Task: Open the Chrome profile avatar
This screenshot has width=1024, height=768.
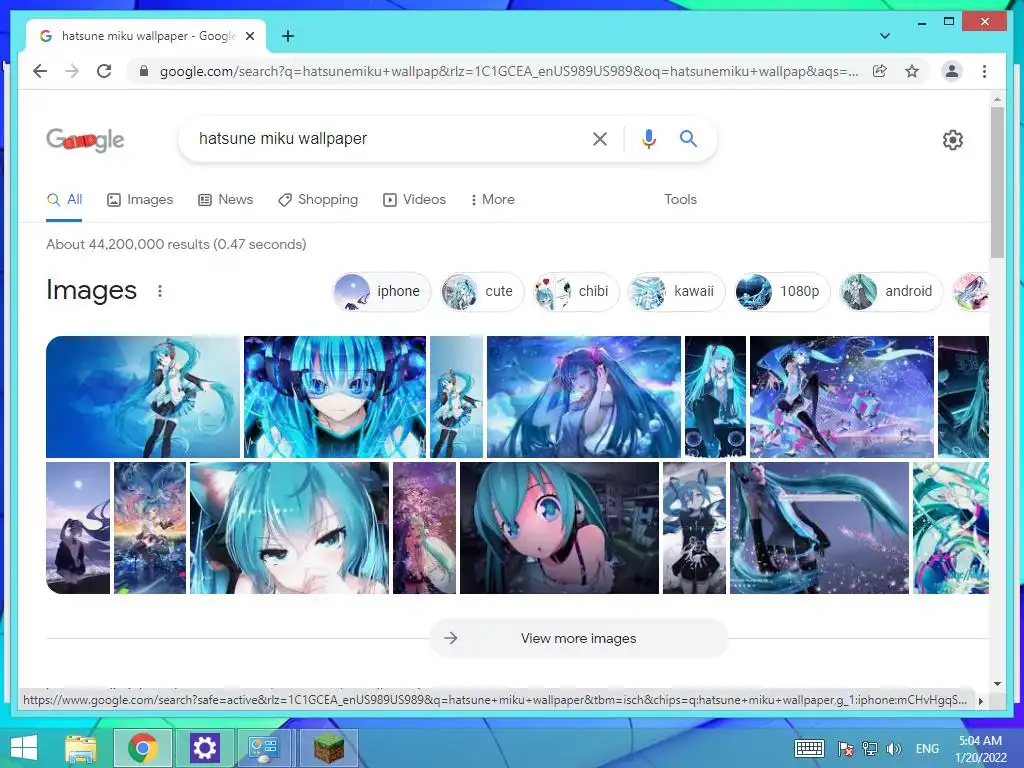Action: (x=952, y=71)
